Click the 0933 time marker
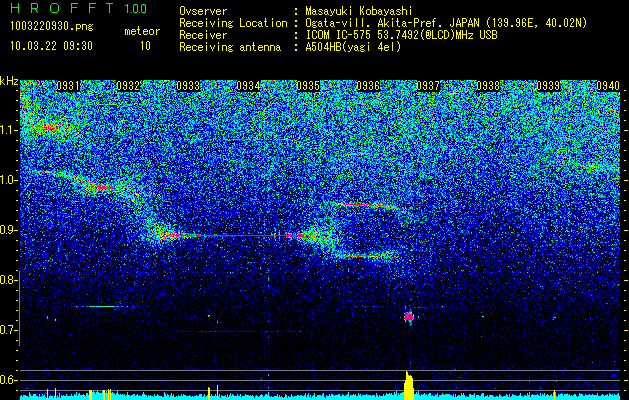The width and height of the screenshot is (629, 400). [188, 86]
